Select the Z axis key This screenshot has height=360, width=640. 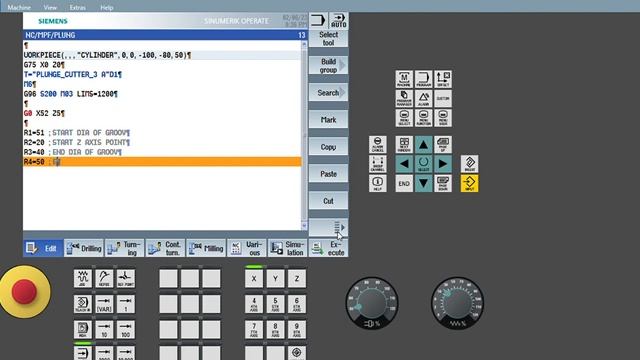(297, 278)
